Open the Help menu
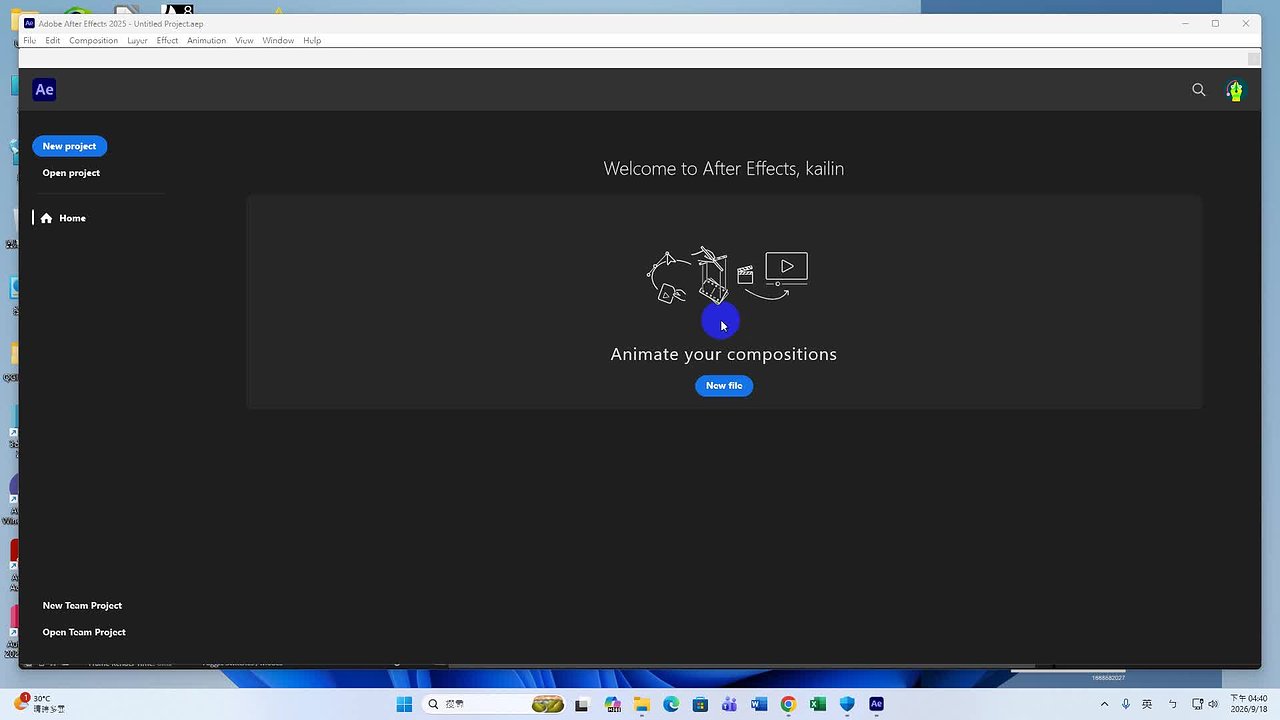 312,41
